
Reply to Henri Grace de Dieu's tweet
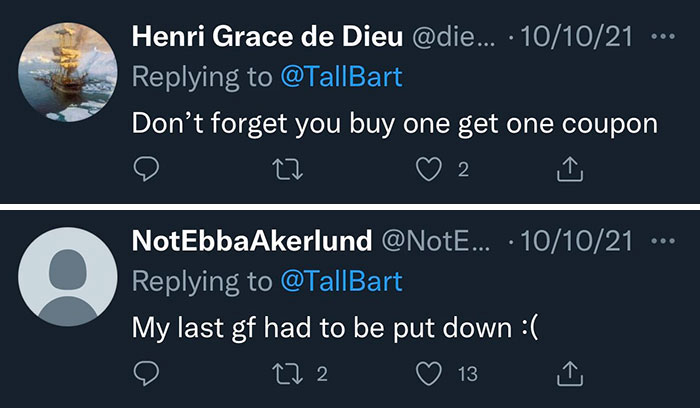pyautogui.click(x=146, y=171)
